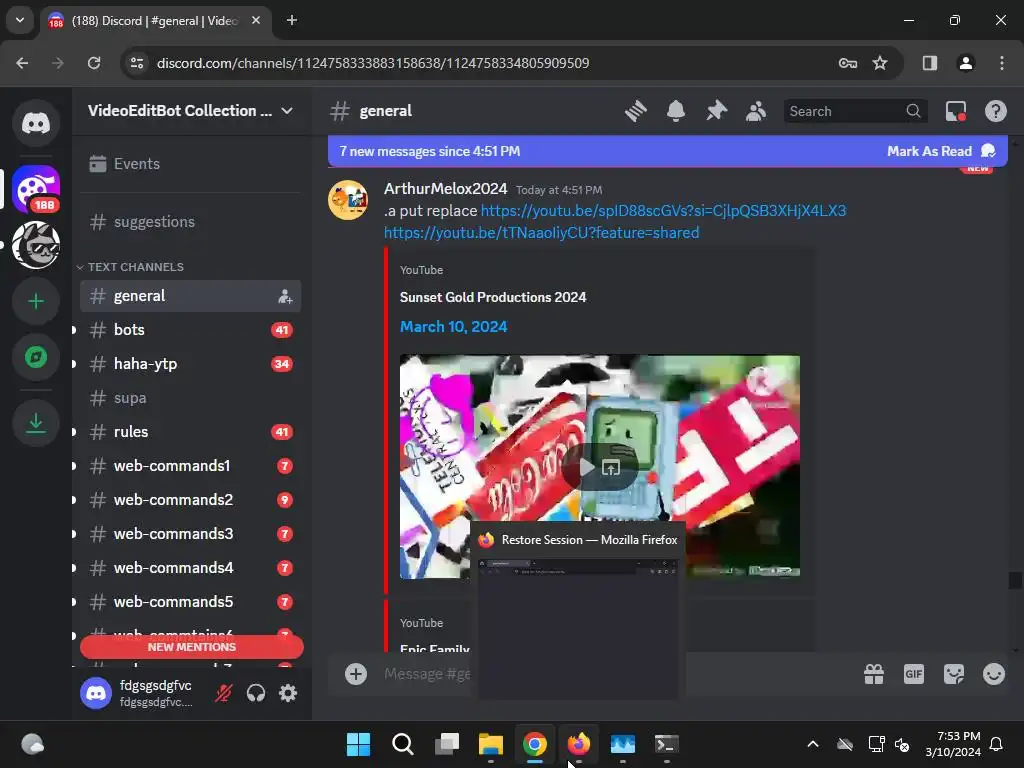1024x768 pixels.
Task: Open web-commands4 channel
Action: point(190,568)
